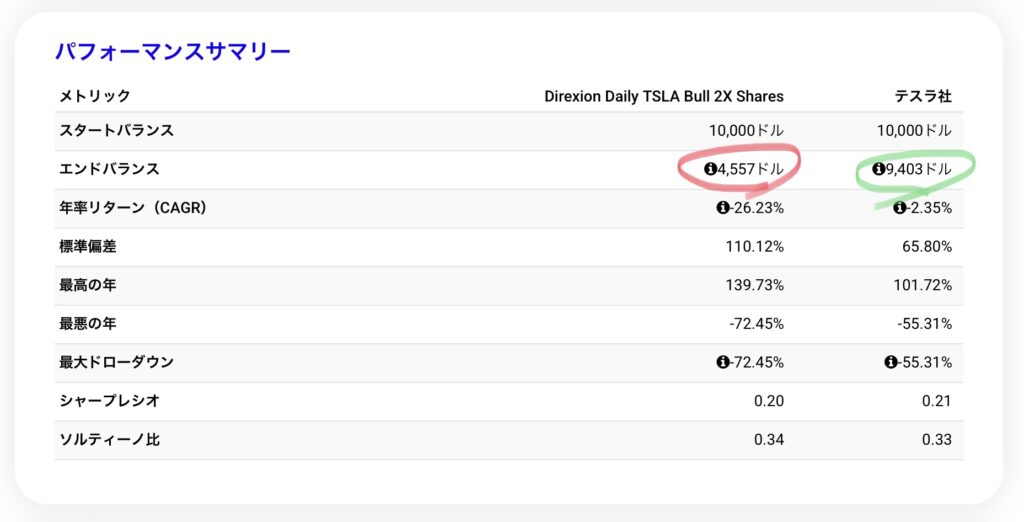Select the スタートバランス row label

(117, 131)
